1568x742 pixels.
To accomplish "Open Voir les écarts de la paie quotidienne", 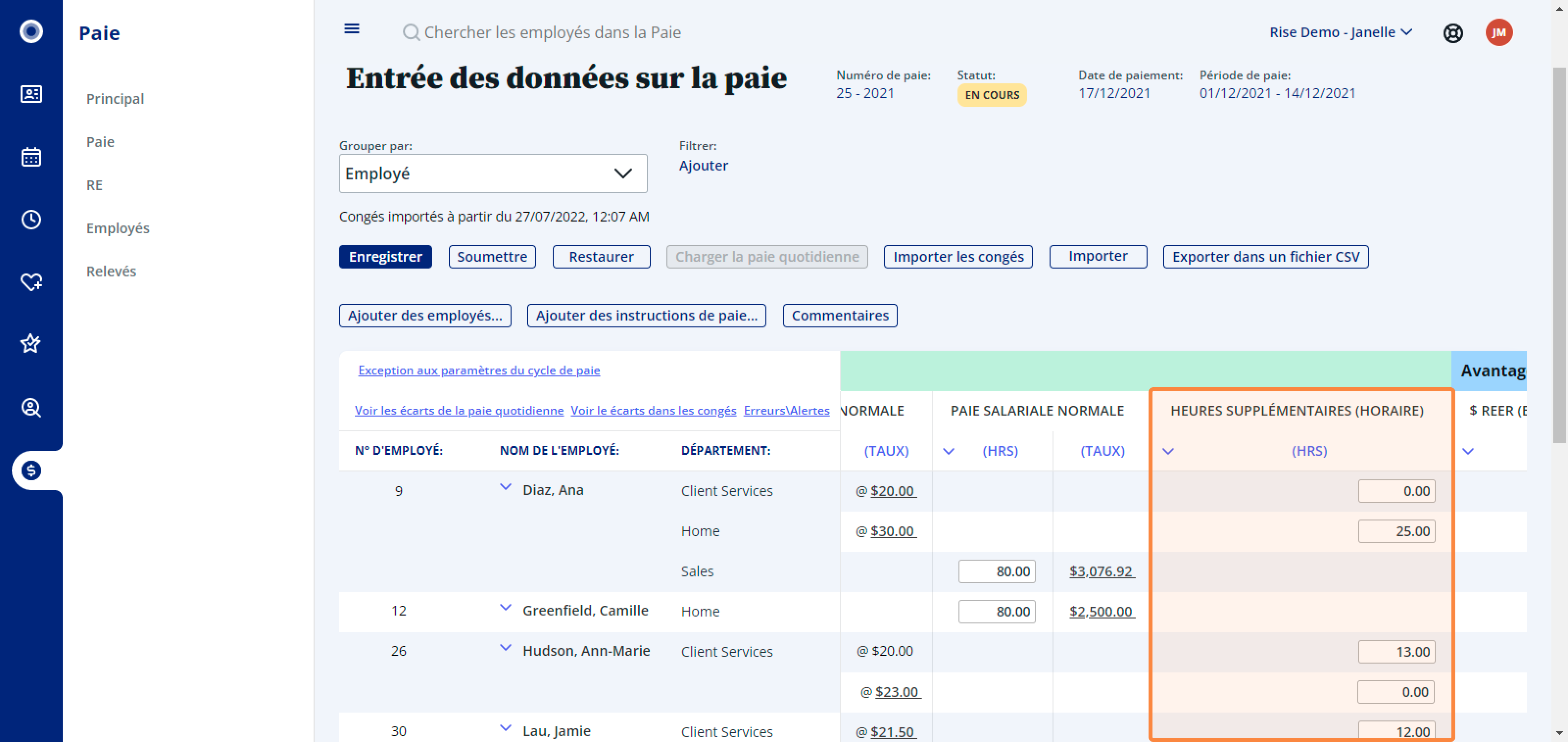I will tap(459, 410).
